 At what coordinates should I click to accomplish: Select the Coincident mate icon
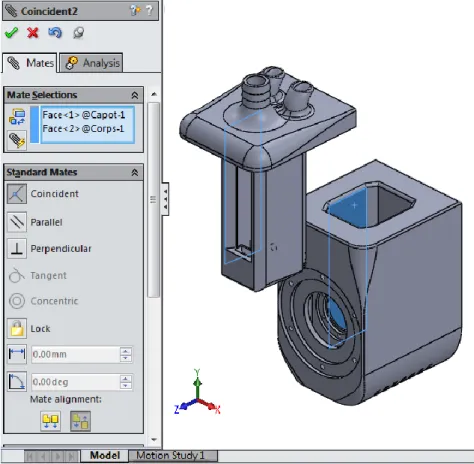17,194
